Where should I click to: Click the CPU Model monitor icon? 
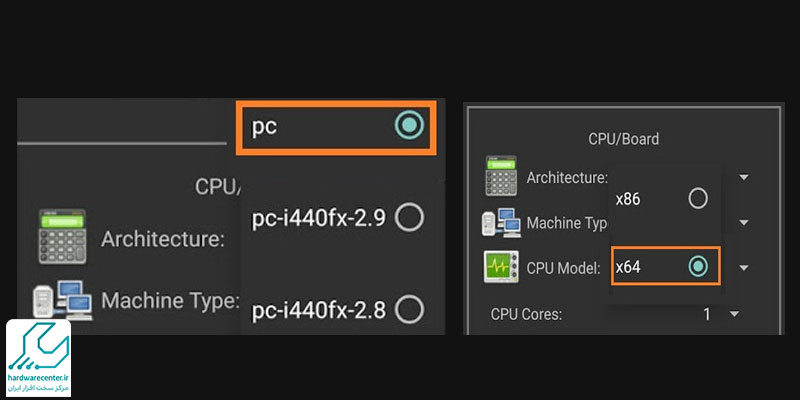tap(501, 267)
